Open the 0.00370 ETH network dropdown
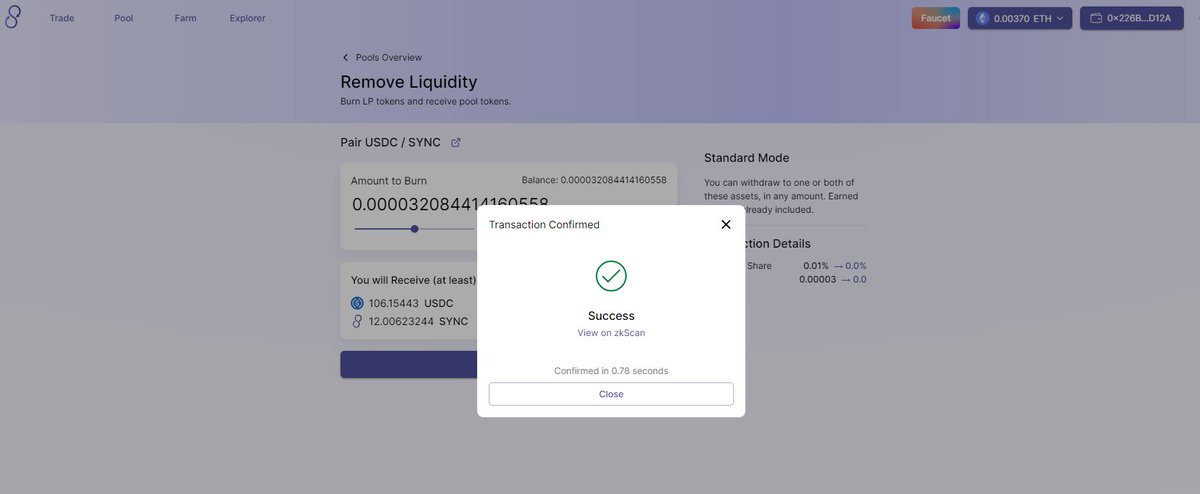Viewport: 1200px width, 494px height. pos(1020,18)
